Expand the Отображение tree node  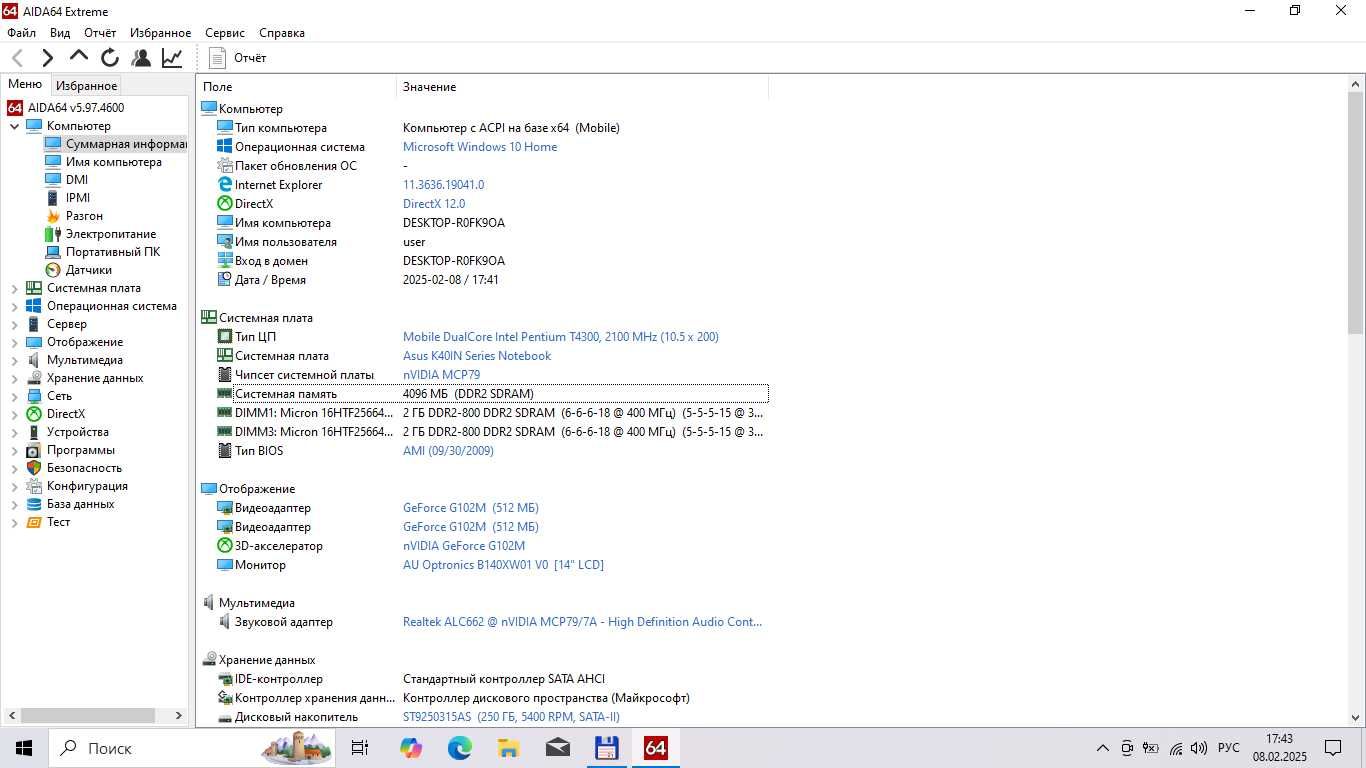point(14,342)
